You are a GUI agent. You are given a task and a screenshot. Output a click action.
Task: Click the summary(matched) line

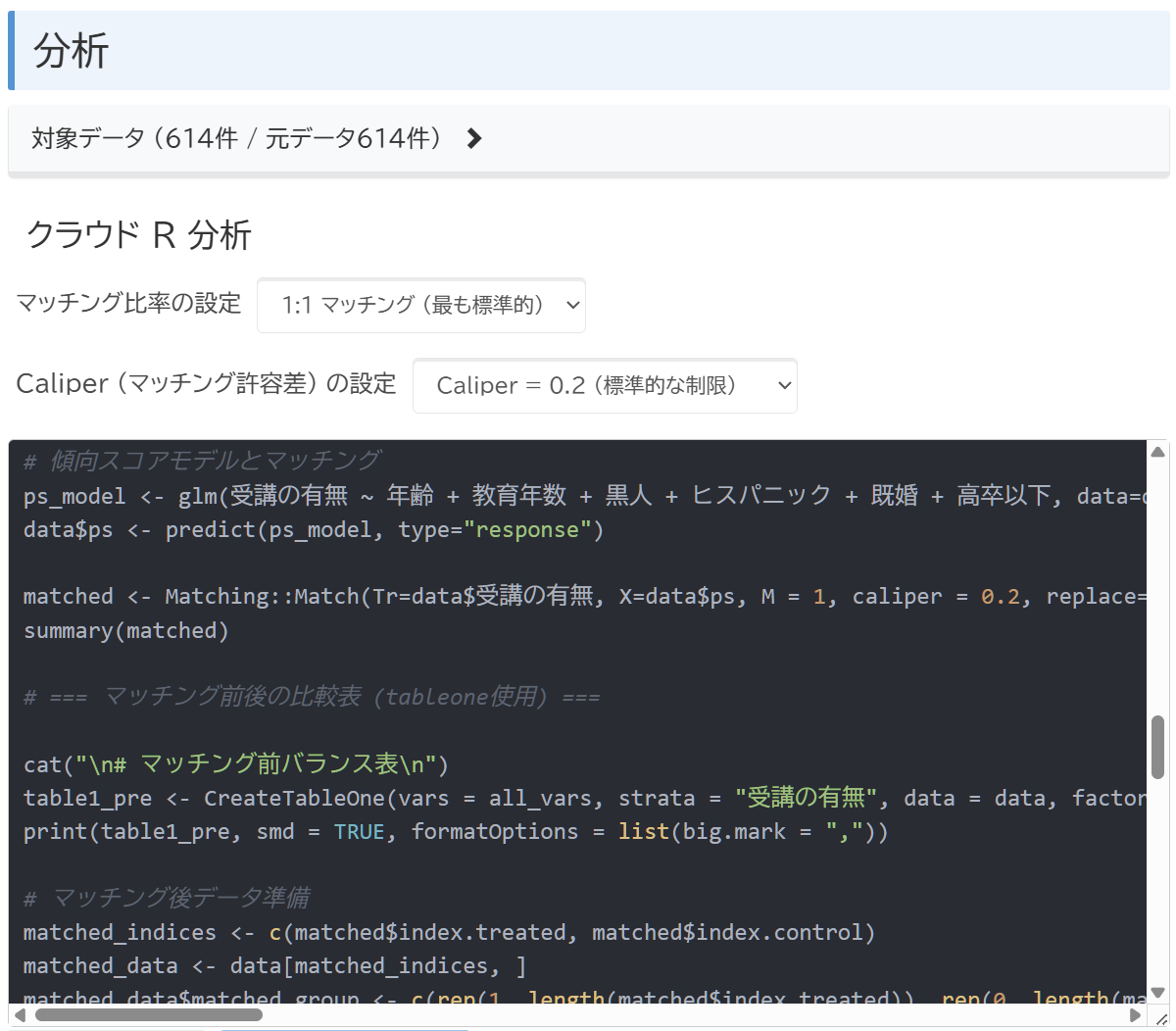(126, 631)
